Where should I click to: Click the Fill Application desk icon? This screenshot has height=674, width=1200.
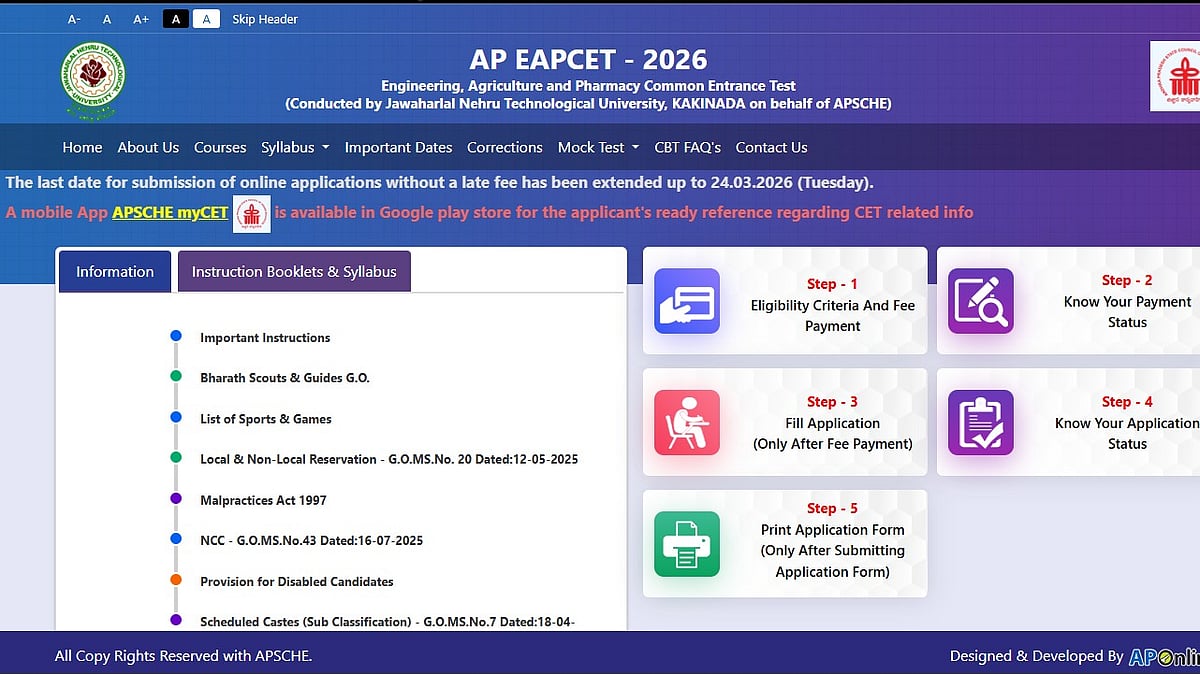coord(686,422)
